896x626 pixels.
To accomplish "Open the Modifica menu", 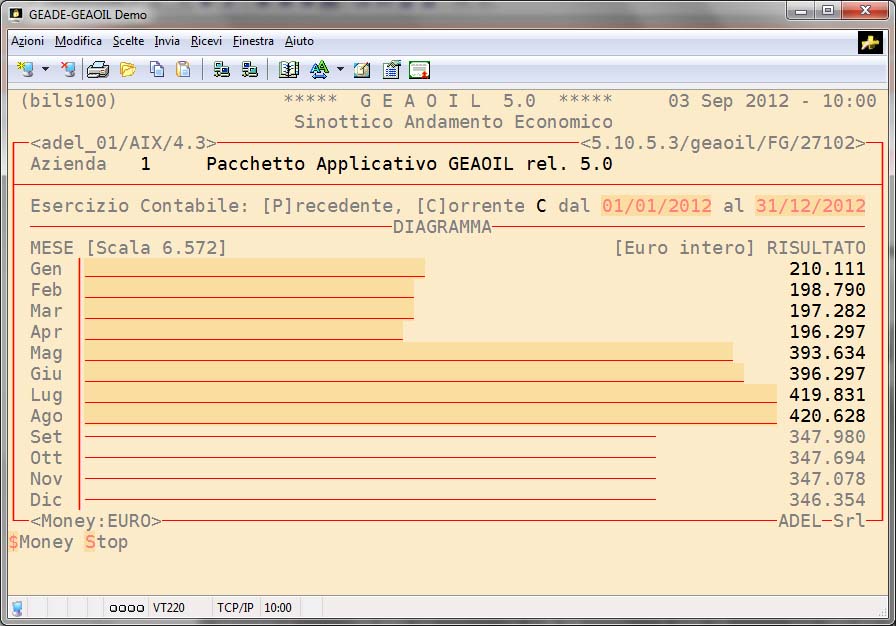I will click(78, 41).
